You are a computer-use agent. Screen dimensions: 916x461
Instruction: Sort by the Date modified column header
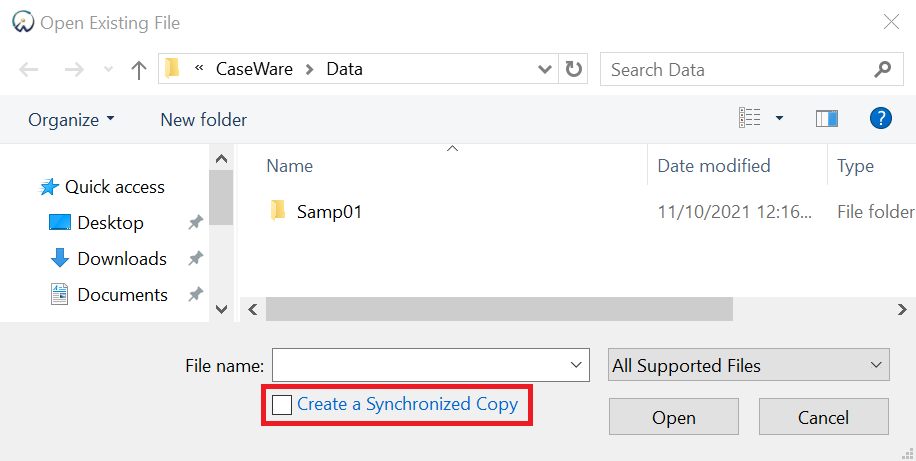coord(714,166)
